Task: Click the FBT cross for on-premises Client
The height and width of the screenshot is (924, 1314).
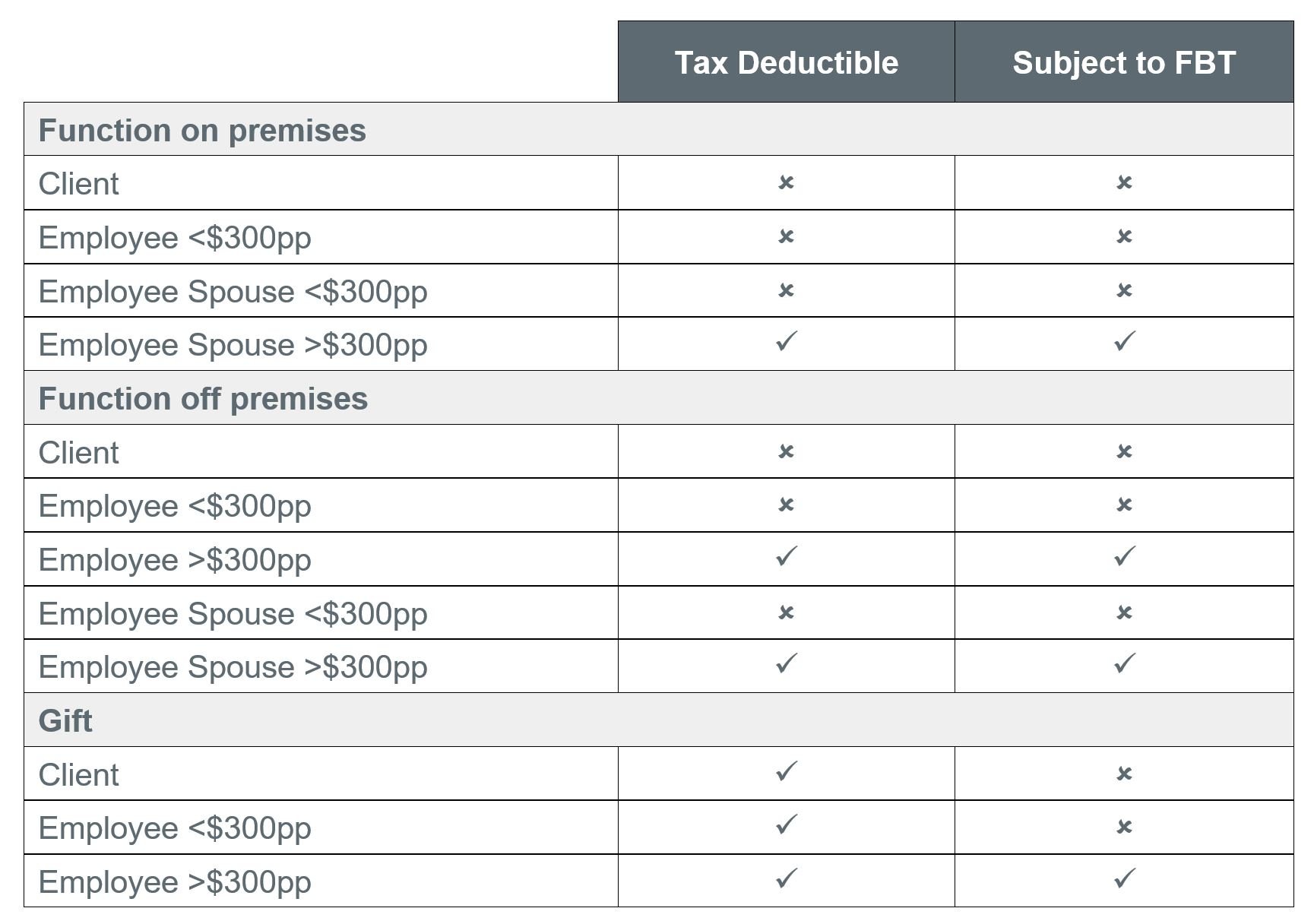Action: [1124, 182]
